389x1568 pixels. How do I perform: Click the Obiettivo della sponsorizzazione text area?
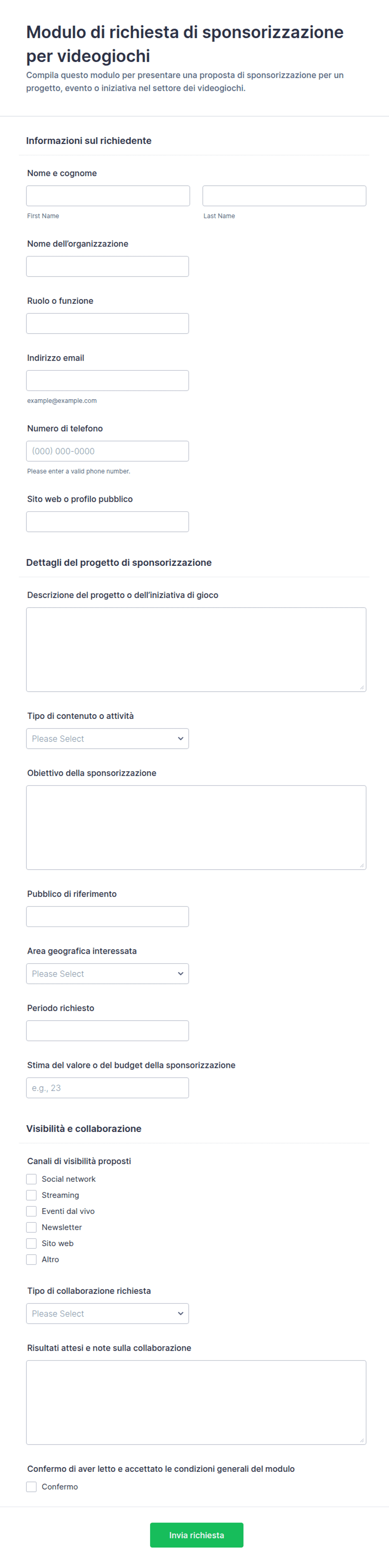pos(196,827)
